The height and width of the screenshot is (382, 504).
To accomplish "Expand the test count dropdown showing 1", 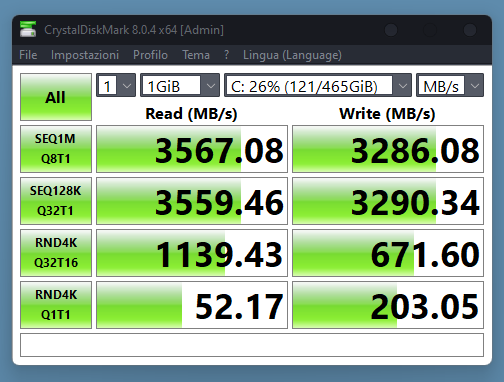I will (116, 85).
